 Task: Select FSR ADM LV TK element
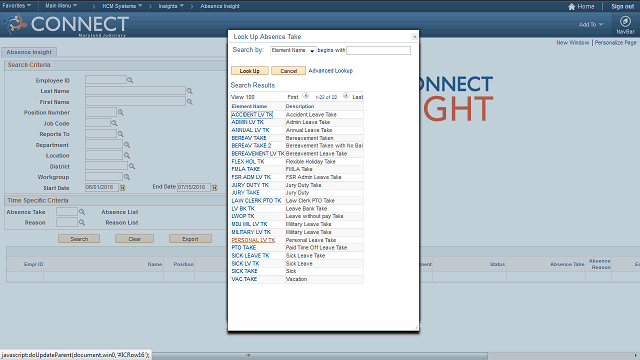tap(251, 177)
